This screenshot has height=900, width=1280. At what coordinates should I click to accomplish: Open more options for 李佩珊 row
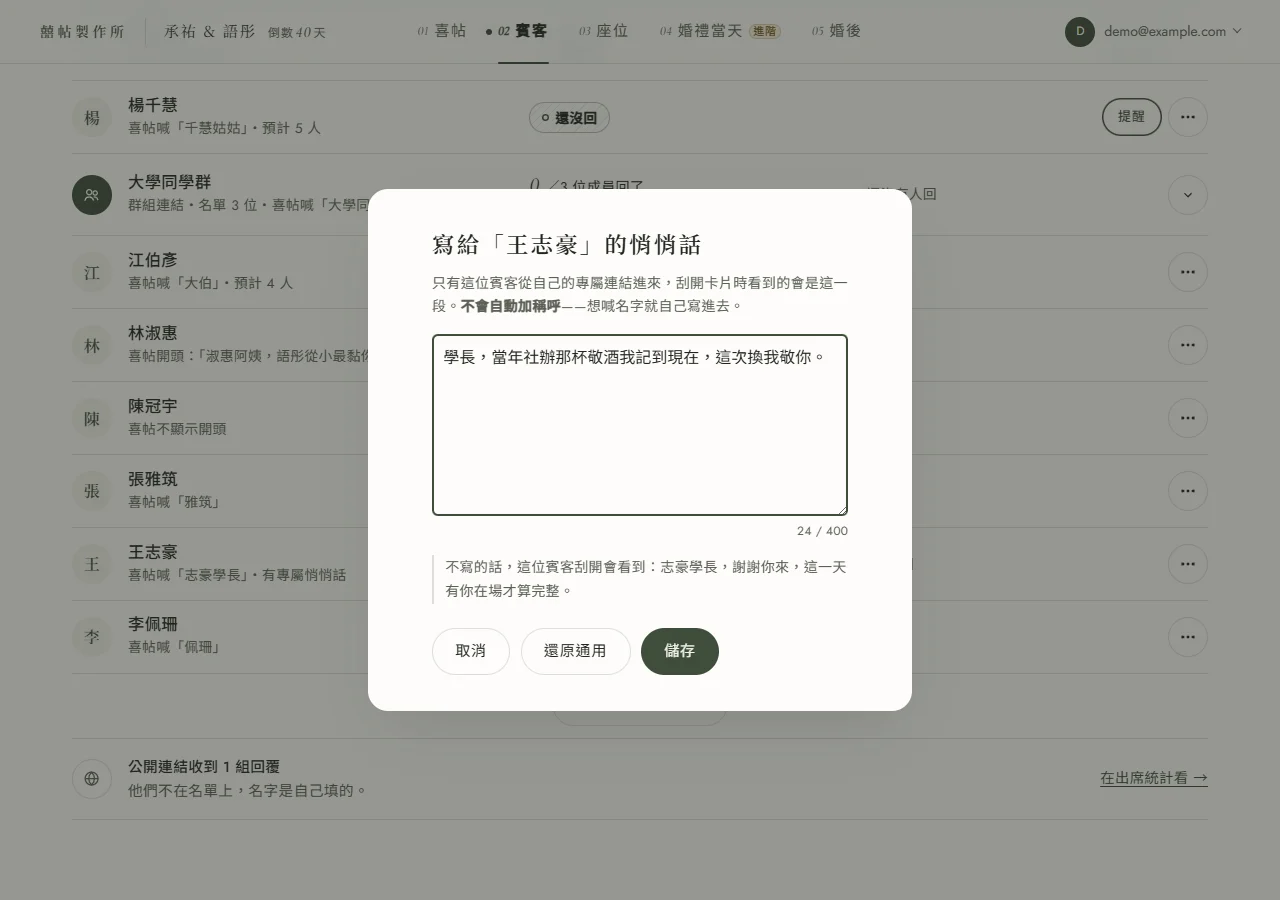pyautogui.click(x=1187, y=637)
